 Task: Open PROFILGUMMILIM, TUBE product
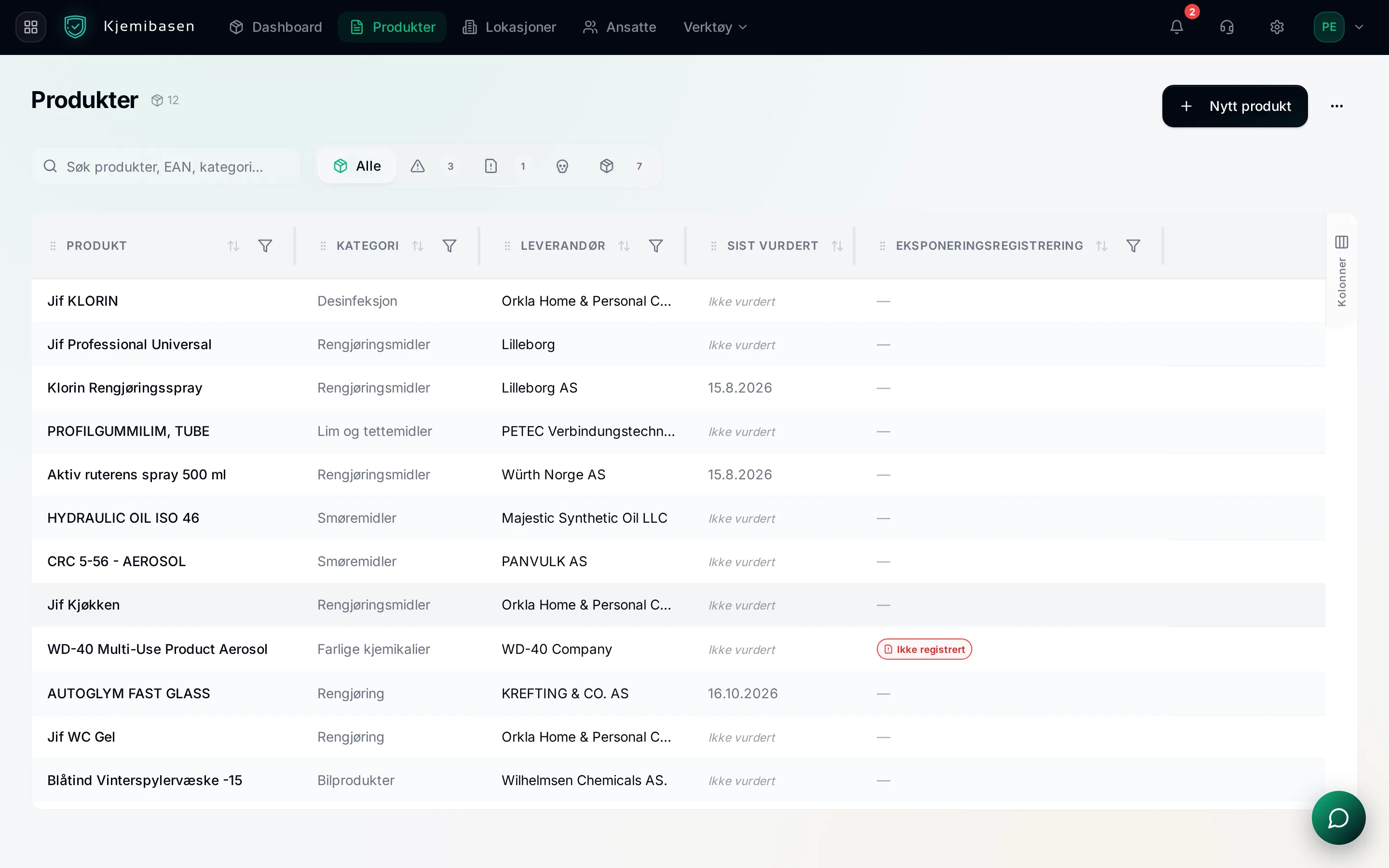click(x=128, y=431)
